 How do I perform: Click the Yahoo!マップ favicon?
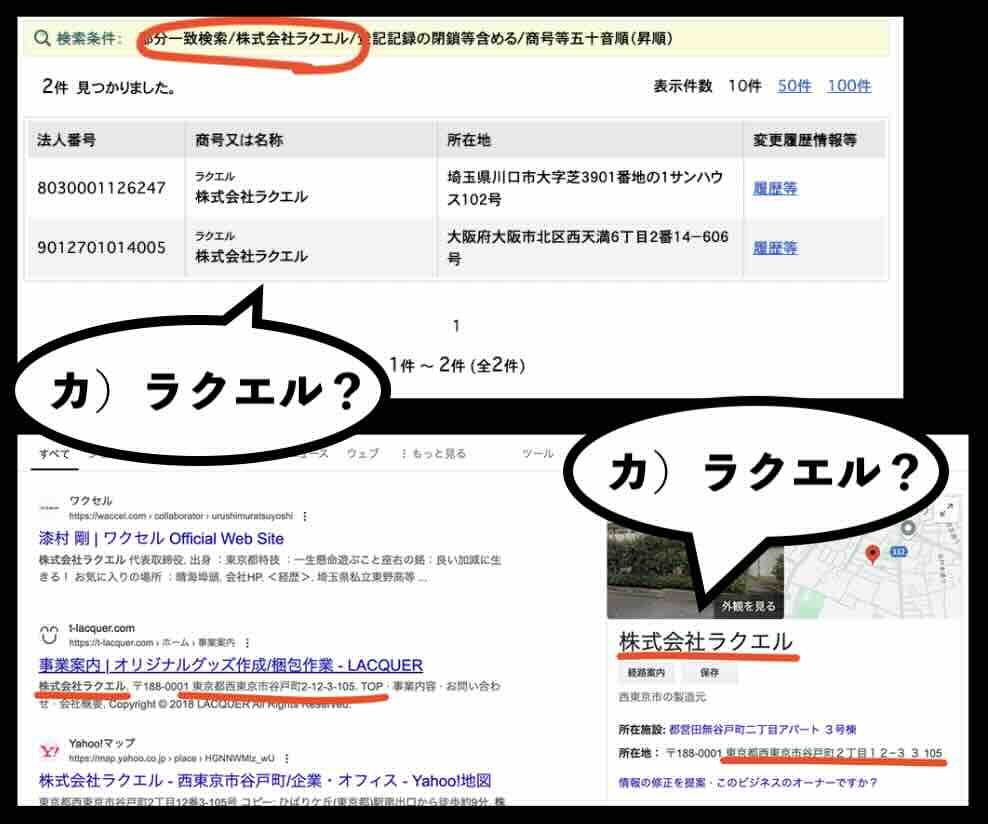point(49,750)
